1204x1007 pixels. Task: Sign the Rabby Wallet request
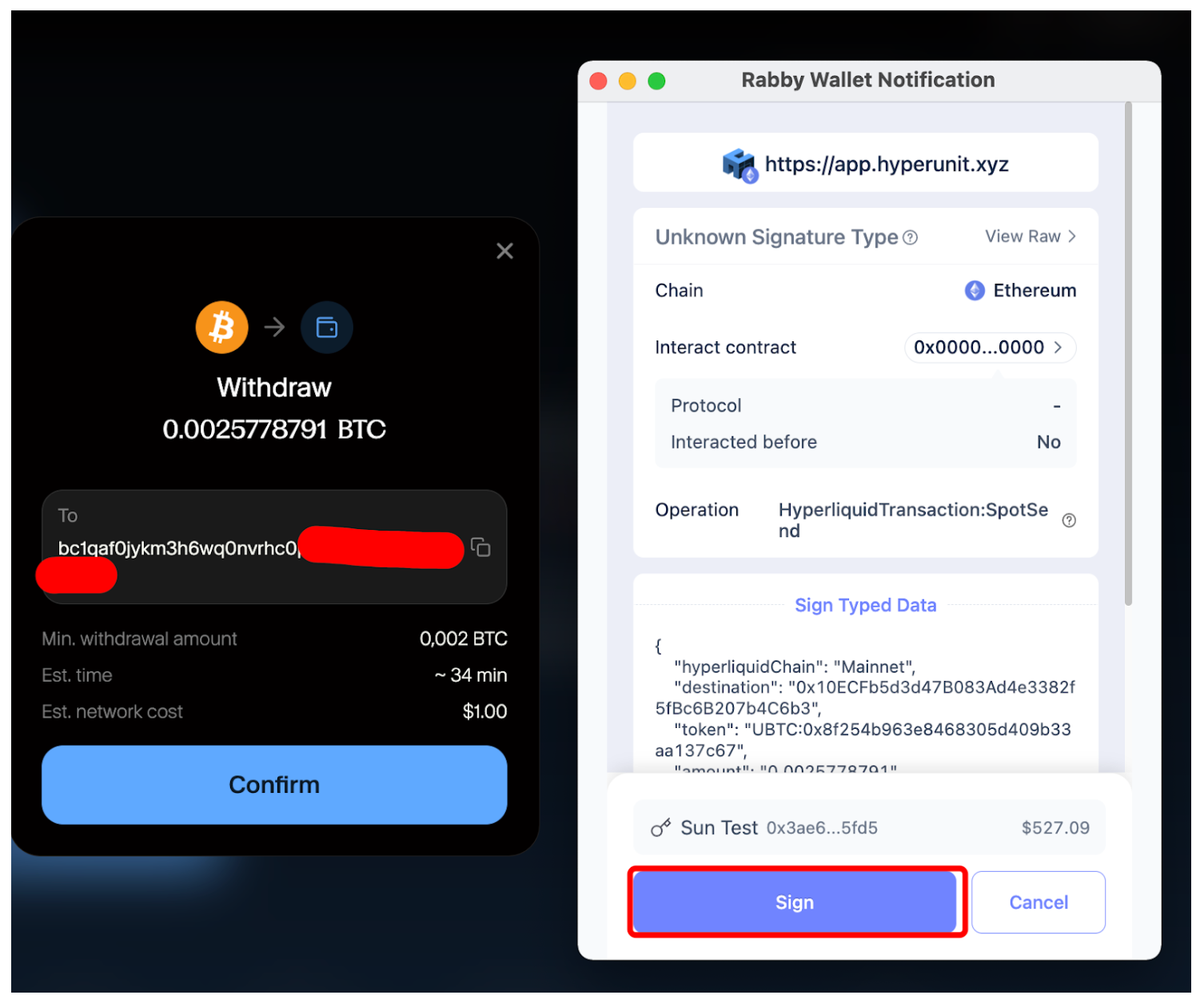click(795, 902)
